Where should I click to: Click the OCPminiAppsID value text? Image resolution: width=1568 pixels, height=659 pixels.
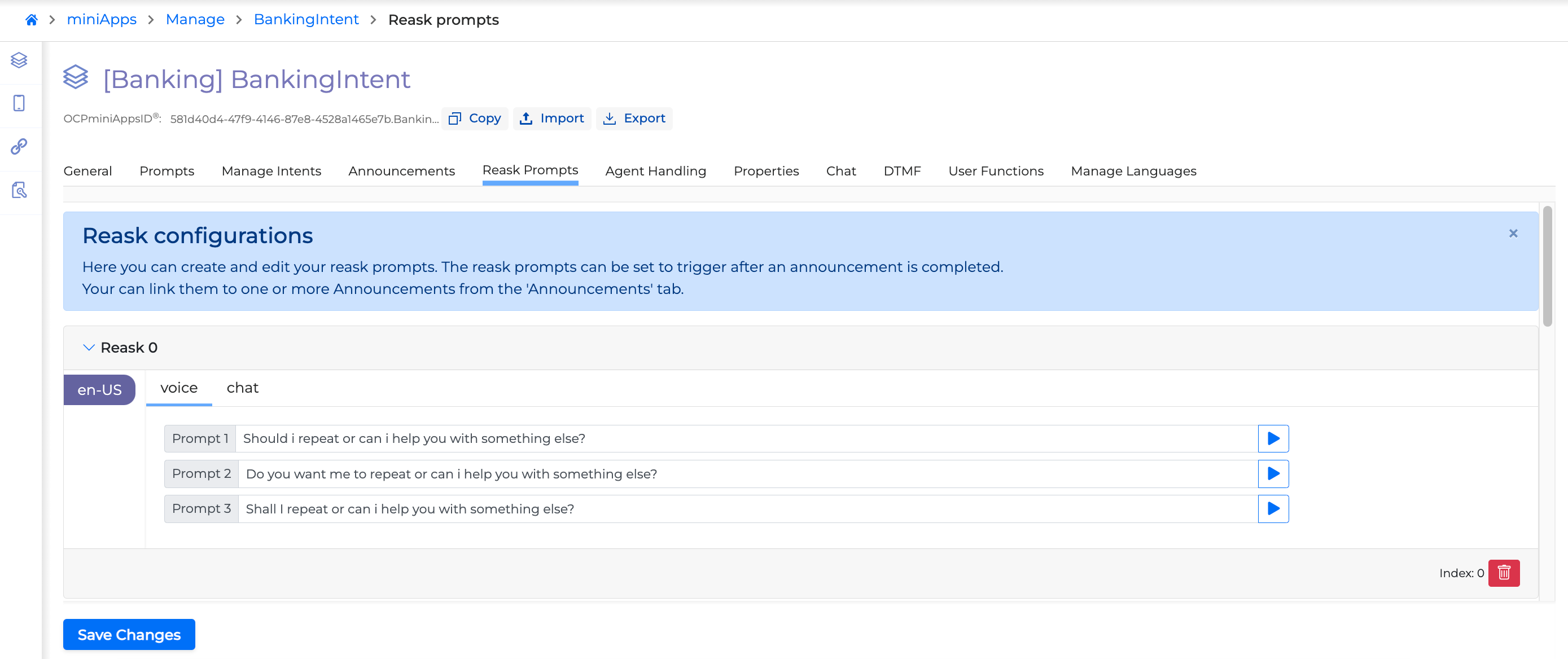coord(304,119)
